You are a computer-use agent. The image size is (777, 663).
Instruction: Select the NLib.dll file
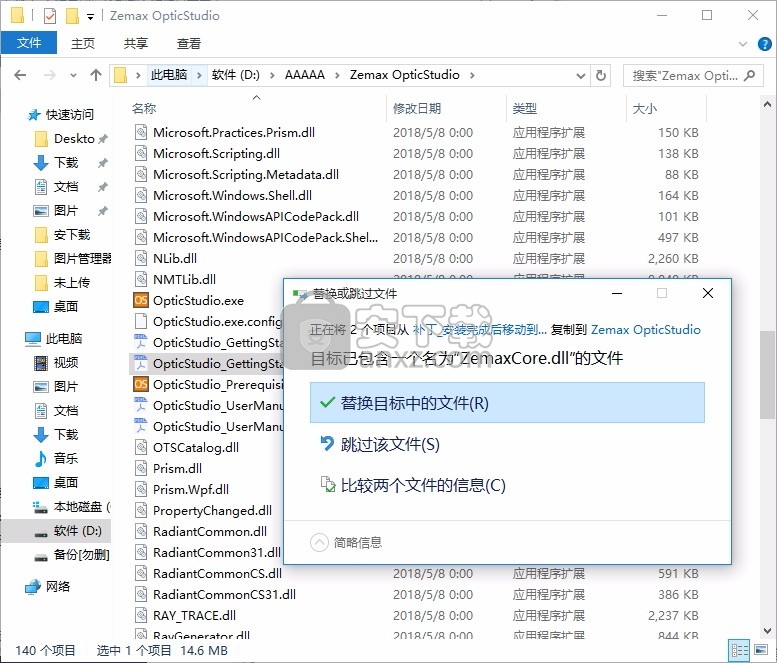(175, 259)
